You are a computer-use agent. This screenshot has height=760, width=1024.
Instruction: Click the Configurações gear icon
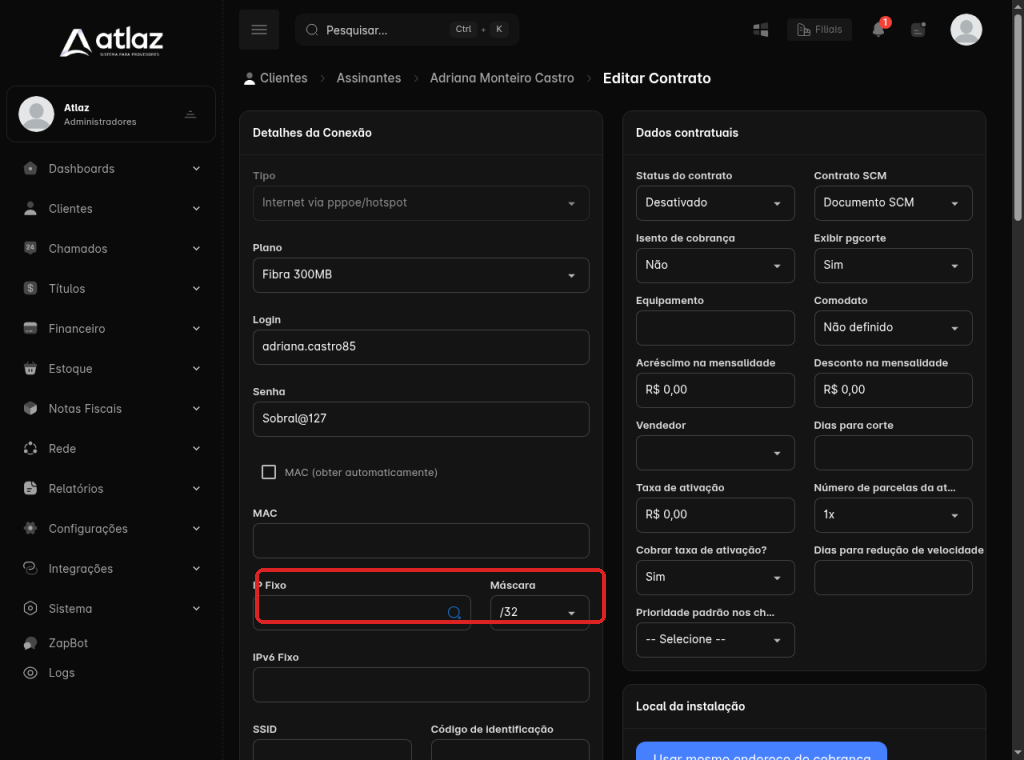[31, 528]
